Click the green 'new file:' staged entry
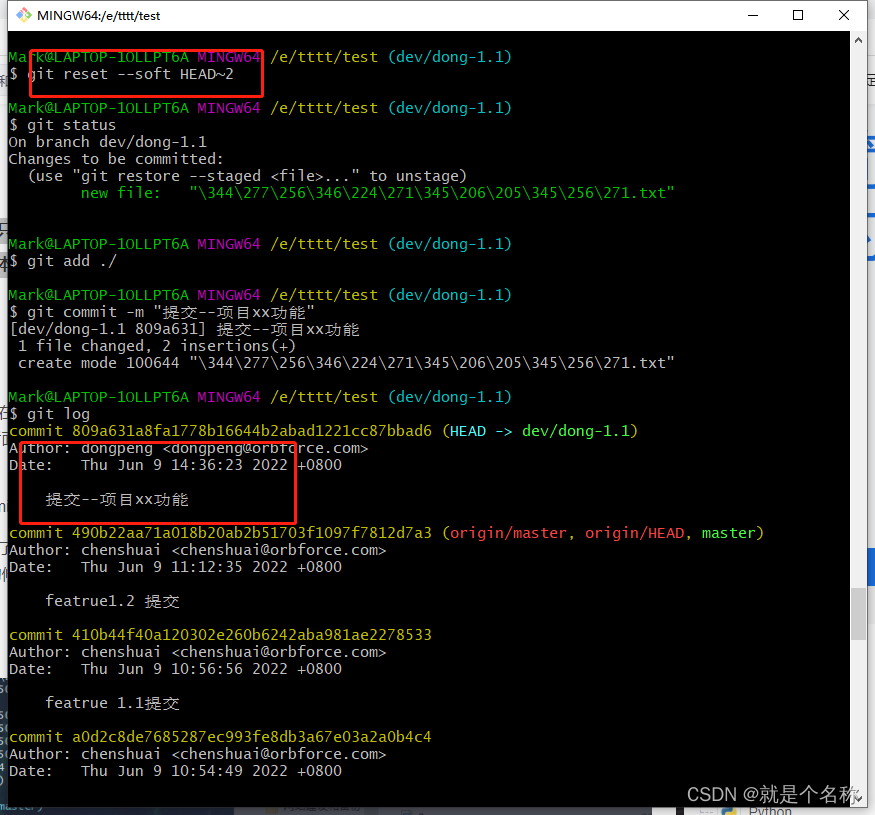 [378, 193]
